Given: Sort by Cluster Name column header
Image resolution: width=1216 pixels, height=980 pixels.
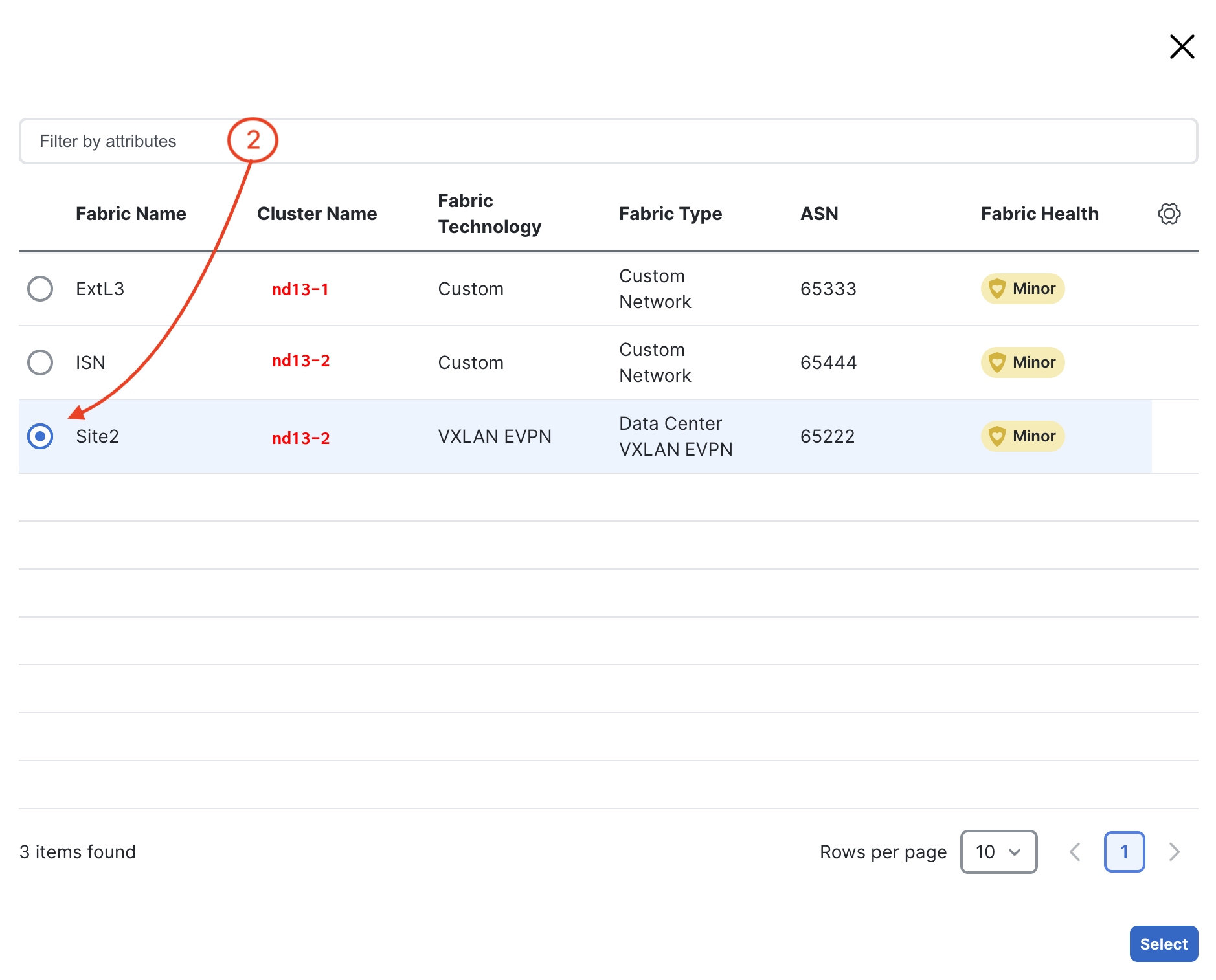Looking at the screenshot, I should click(317, 214).
